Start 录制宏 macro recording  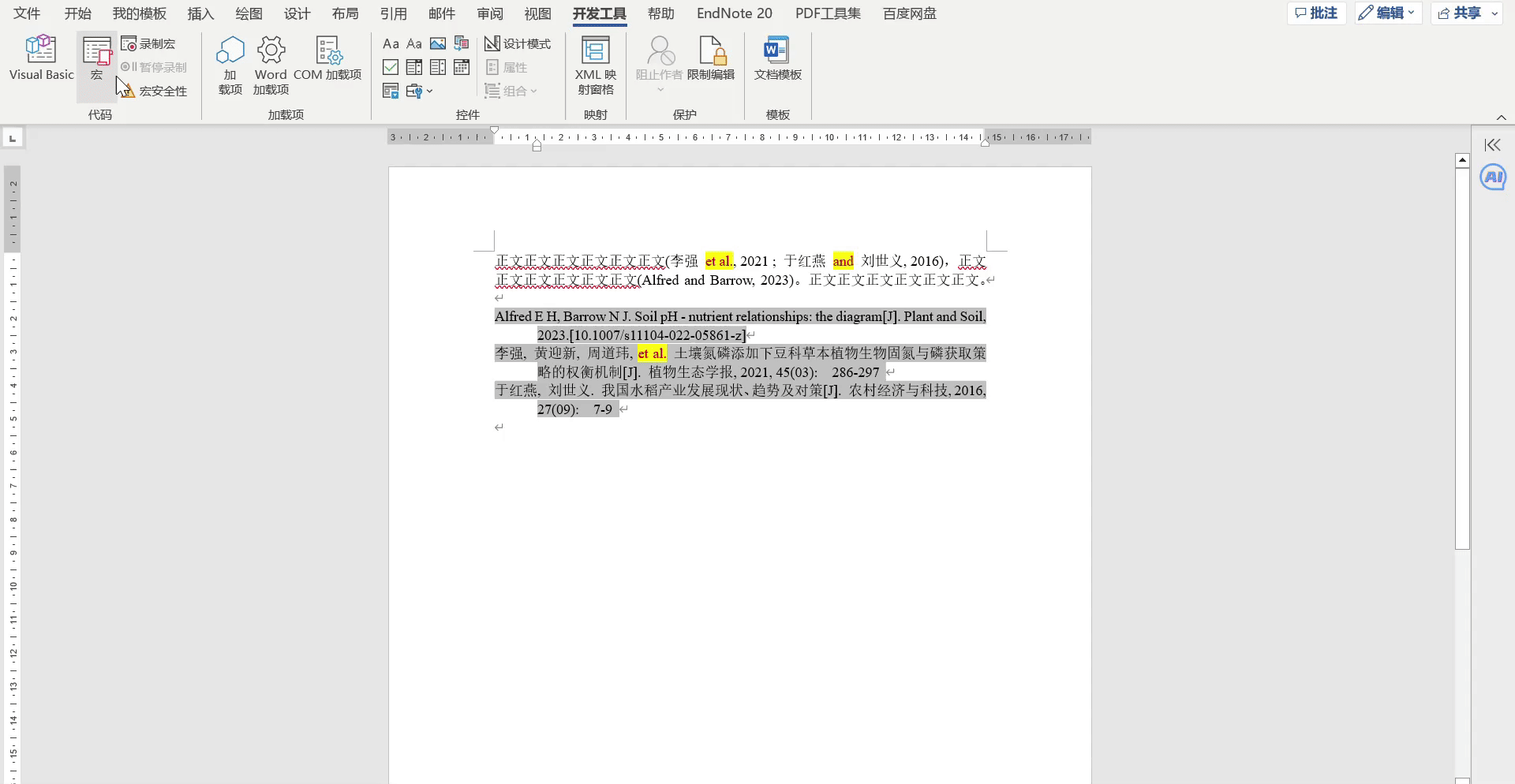[x=148, y=44]
